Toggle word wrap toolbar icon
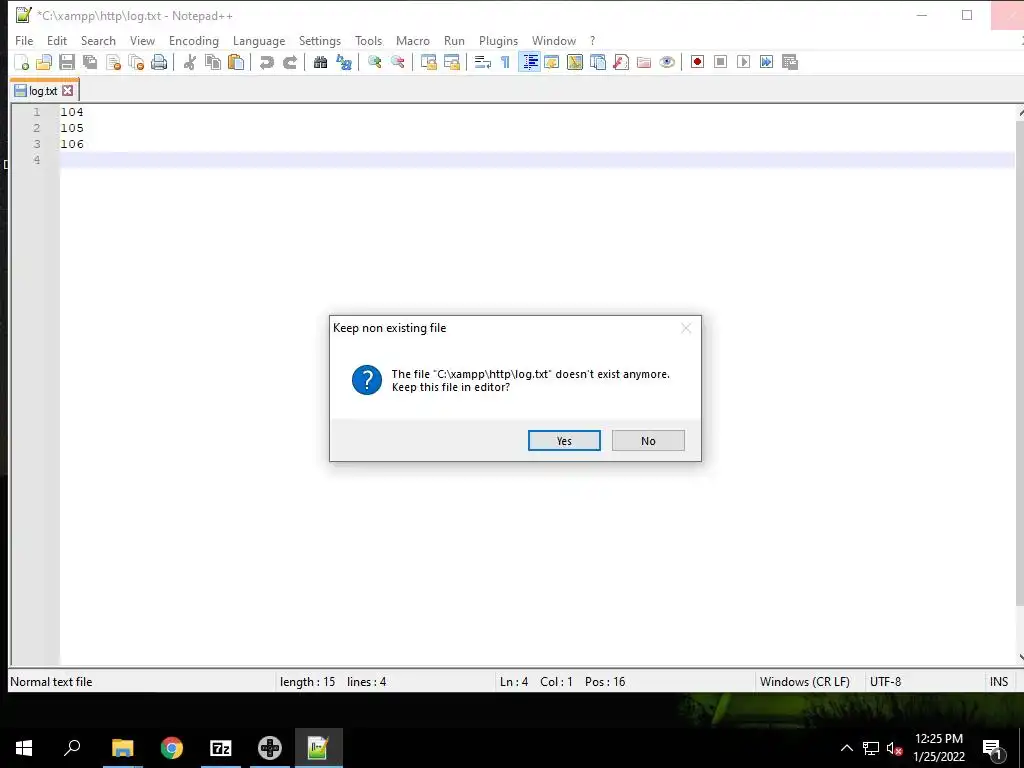1024x768 pixels. [x=483, y=62]
